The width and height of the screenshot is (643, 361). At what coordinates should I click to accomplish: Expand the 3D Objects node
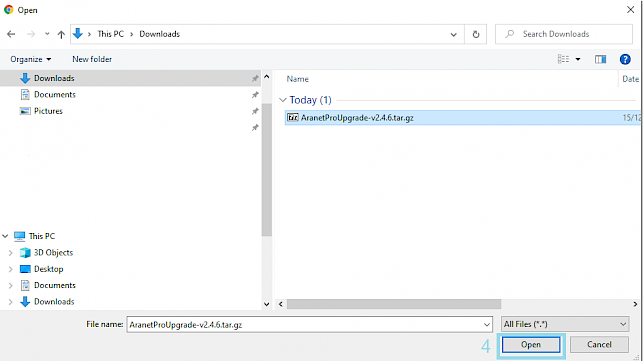[11, 253]
